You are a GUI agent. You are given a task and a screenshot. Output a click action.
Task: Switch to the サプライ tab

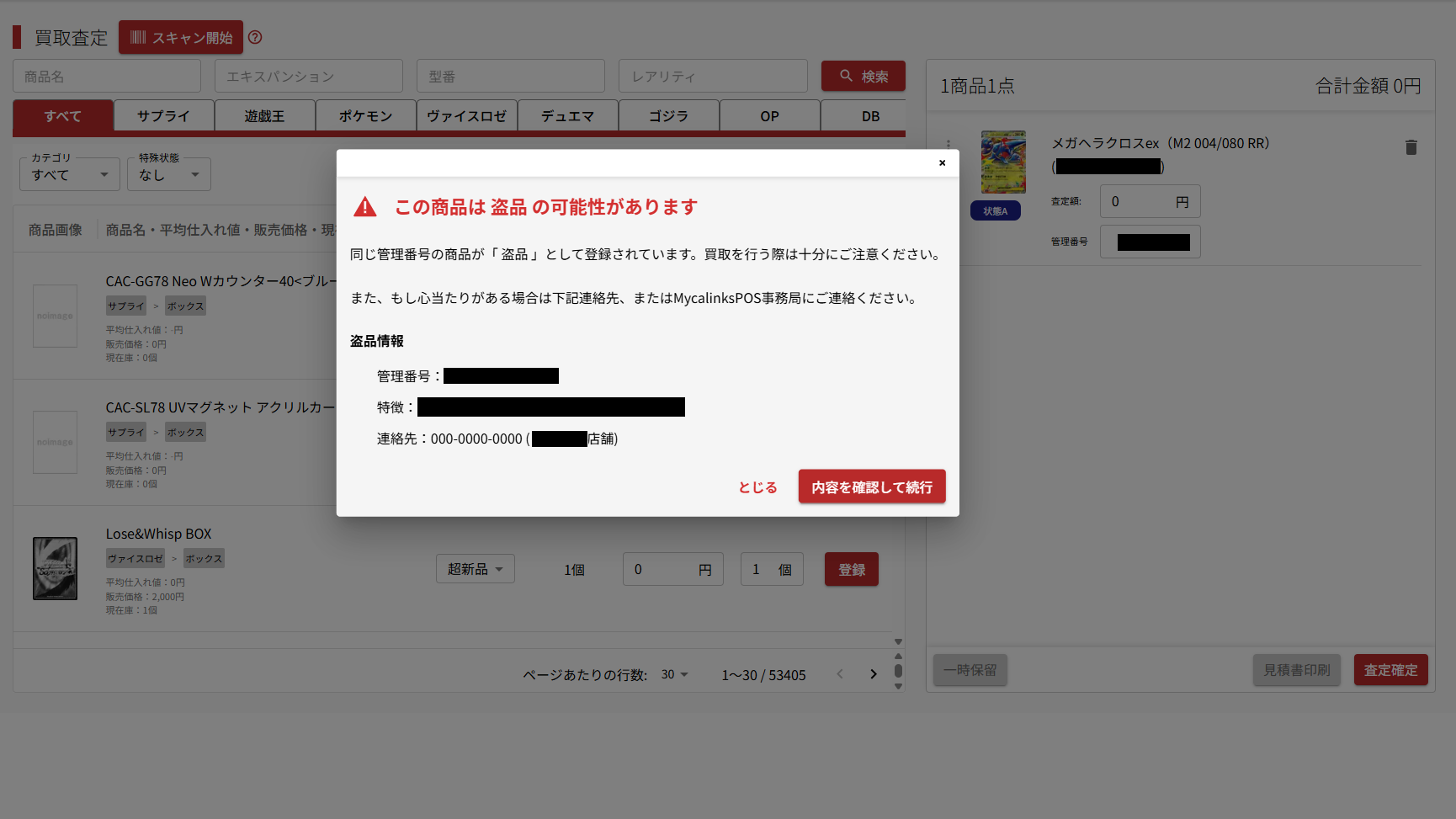tap(164, 116)
